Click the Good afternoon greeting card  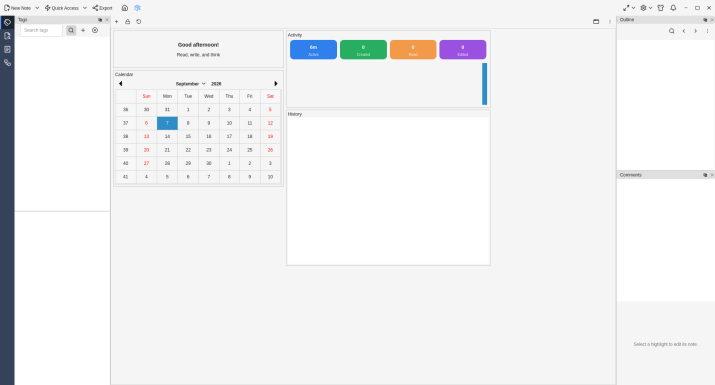[x=198, y=49]
